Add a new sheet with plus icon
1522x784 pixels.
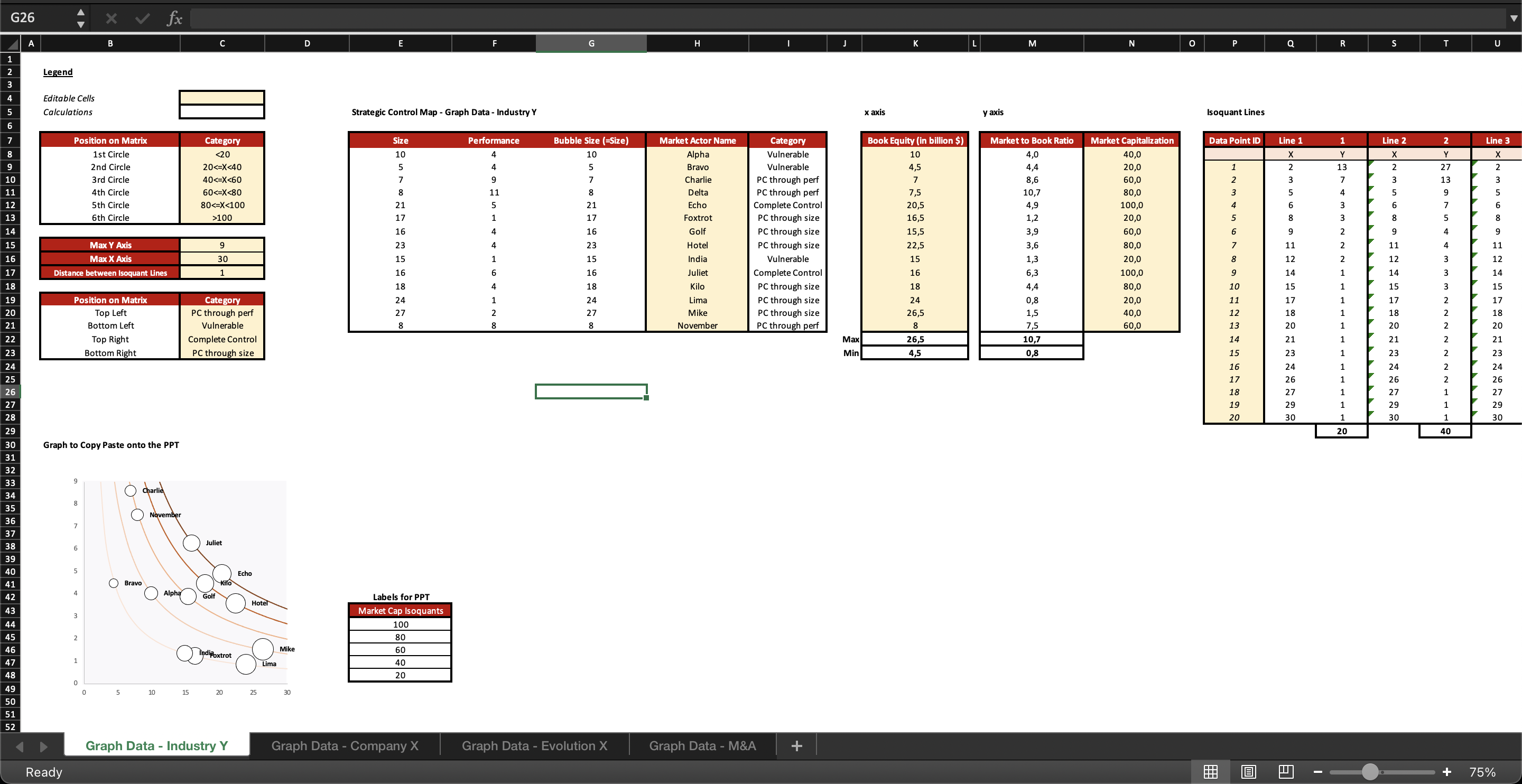(x=796, y=745)
